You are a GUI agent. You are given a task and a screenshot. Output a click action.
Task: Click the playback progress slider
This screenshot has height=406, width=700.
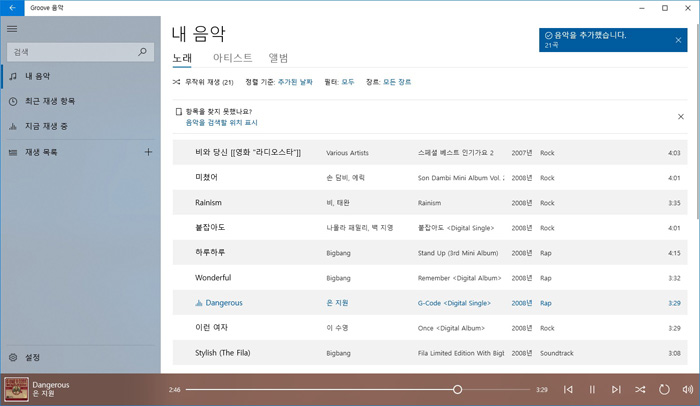pos(358,389)
